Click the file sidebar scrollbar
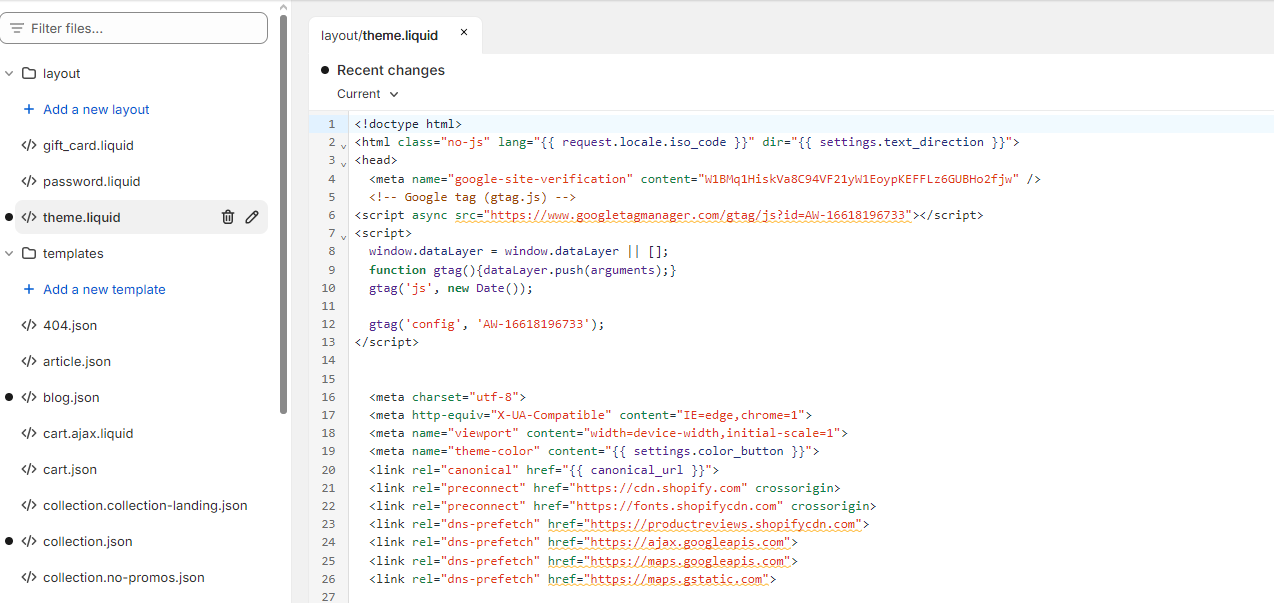 click(x=284, y=215)
